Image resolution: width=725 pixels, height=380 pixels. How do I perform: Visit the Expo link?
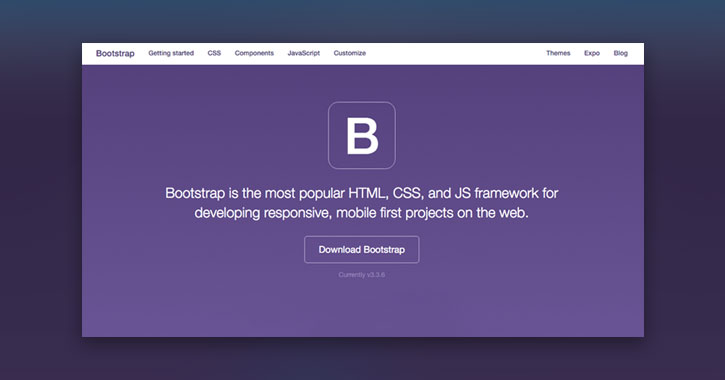592,53
